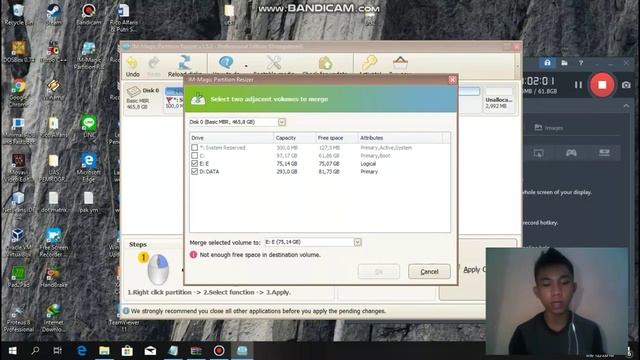Click the Capacity column header
640x360 pixels.
coord(295,138)
